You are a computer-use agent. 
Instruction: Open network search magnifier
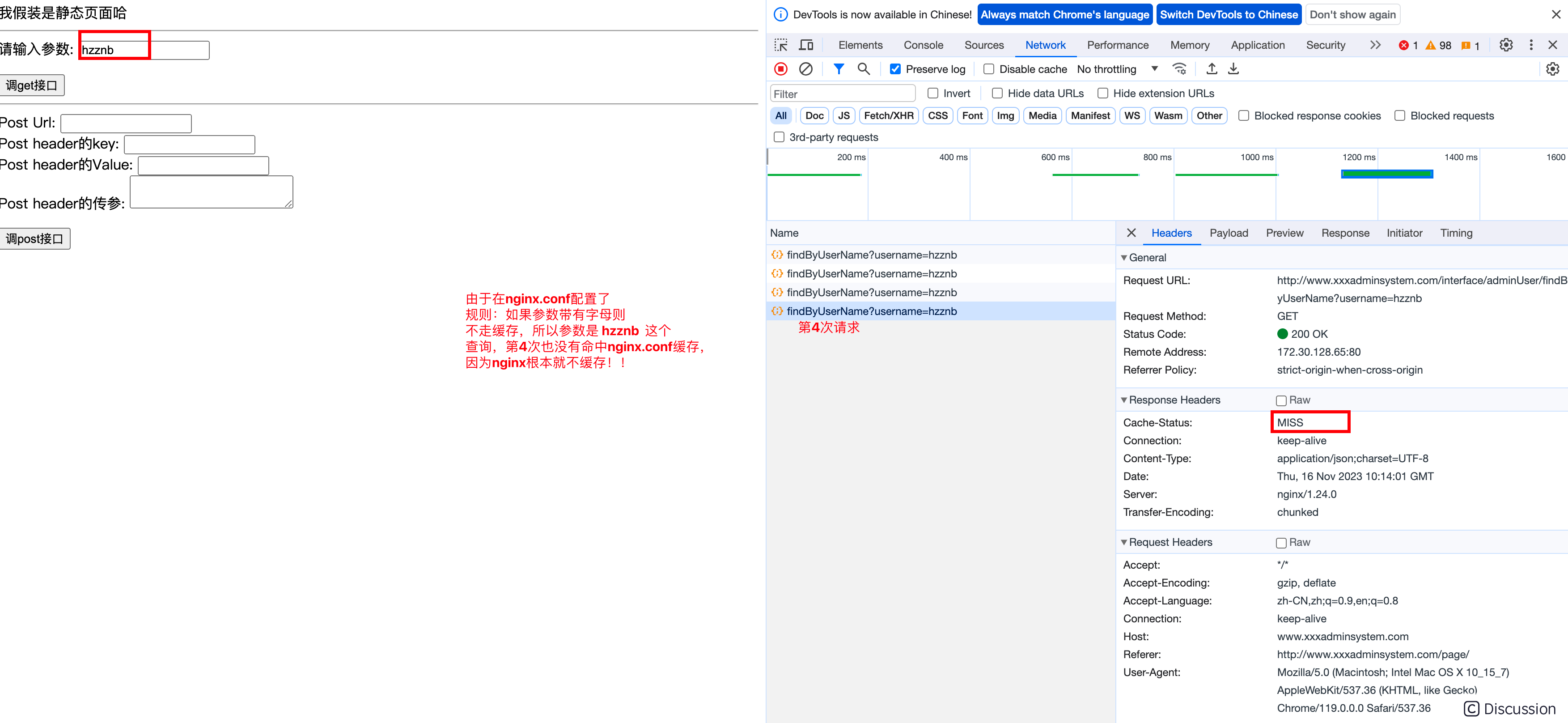coord(863,69)
